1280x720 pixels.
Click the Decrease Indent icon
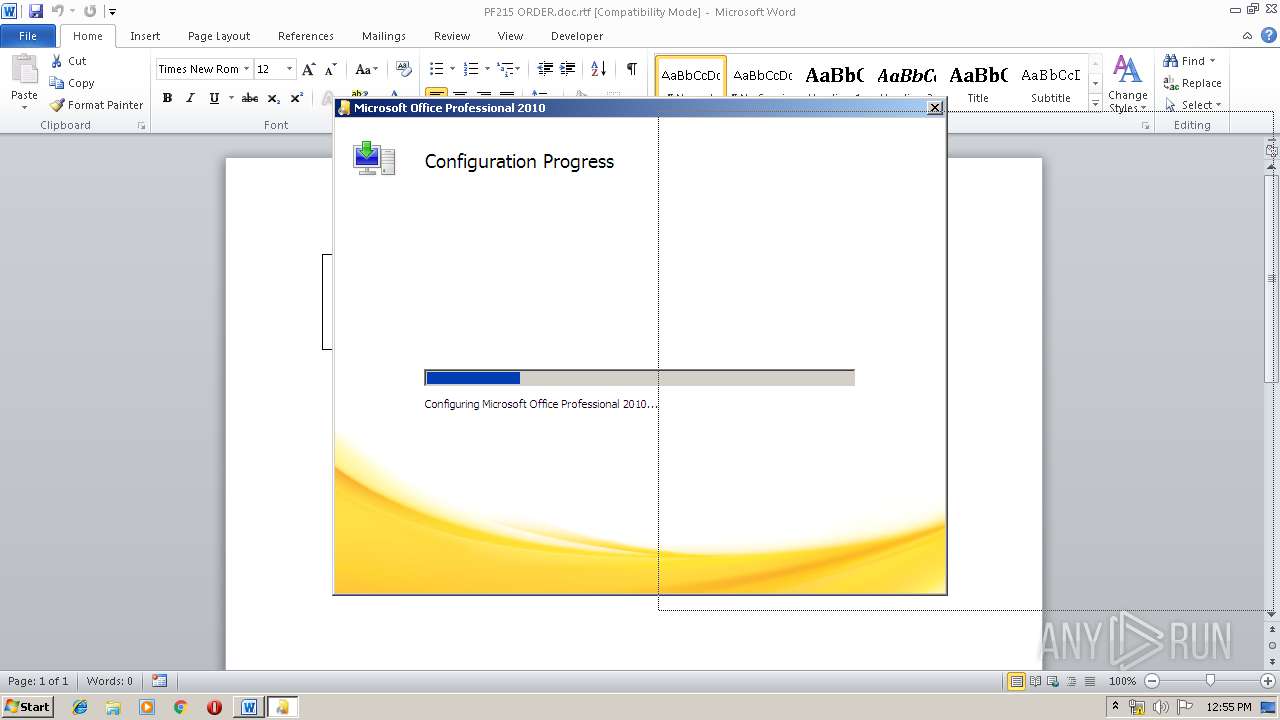coord(545,69)
